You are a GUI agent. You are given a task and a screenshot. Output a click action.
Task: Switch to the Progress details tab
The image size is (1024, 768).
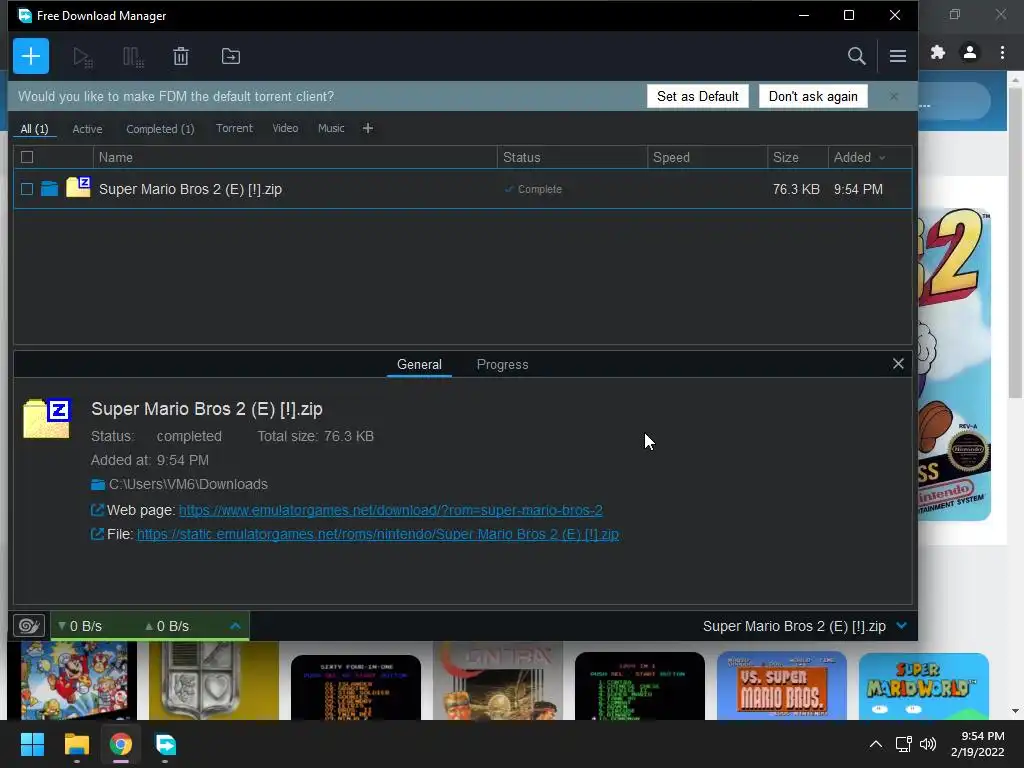click(x=502, y=364)
